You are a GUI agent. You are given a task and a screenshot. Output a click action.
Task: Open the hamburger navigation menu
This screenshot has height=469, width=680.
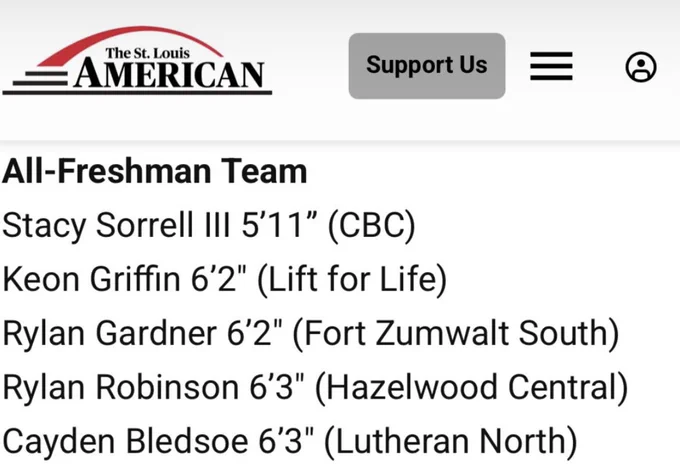click(551, 66)
